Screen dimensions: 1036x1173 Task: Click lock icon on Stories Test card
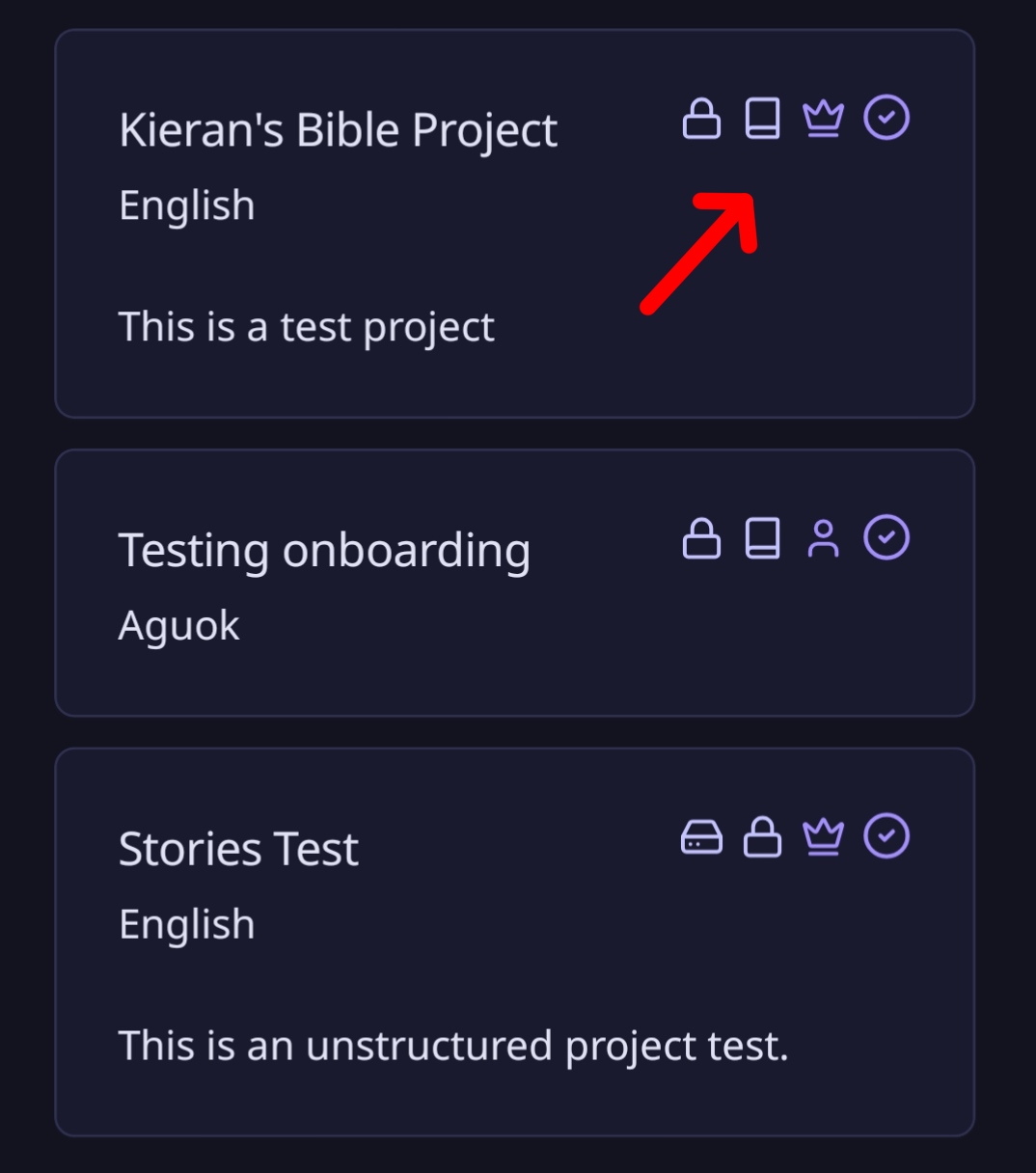point(762,836)
